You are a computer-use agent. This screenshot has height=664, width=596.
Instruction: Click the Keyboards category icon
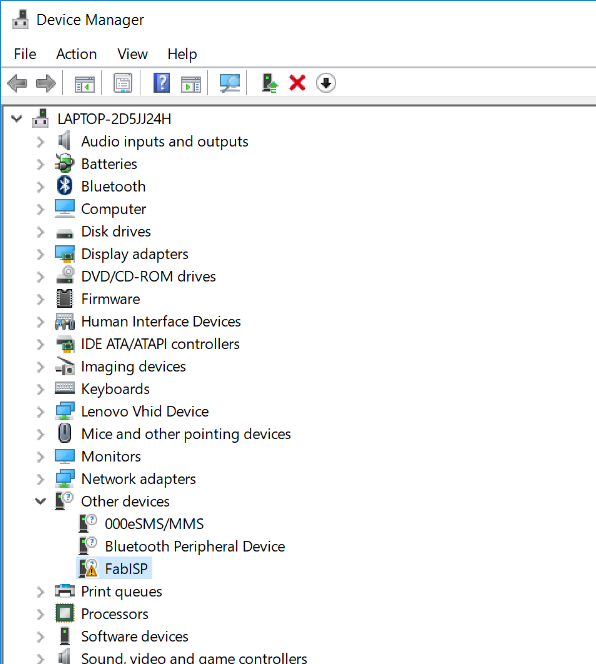coord(65,388)
